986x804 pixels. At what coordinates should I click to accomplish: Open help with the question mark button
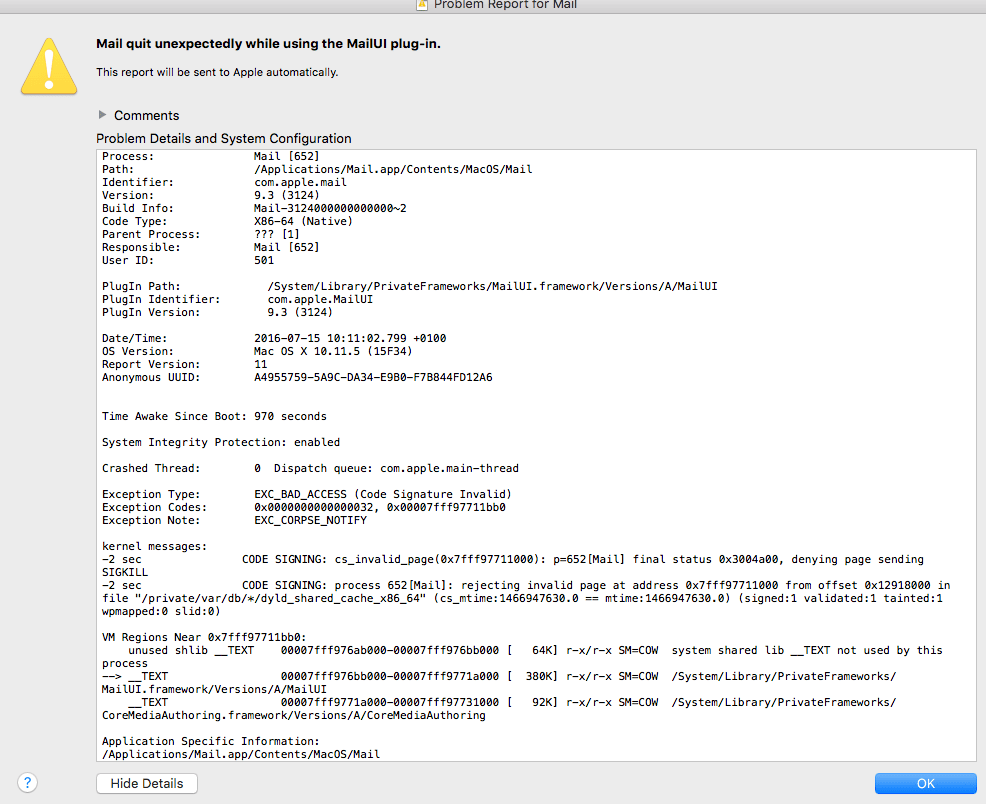(x=27, y=783)
